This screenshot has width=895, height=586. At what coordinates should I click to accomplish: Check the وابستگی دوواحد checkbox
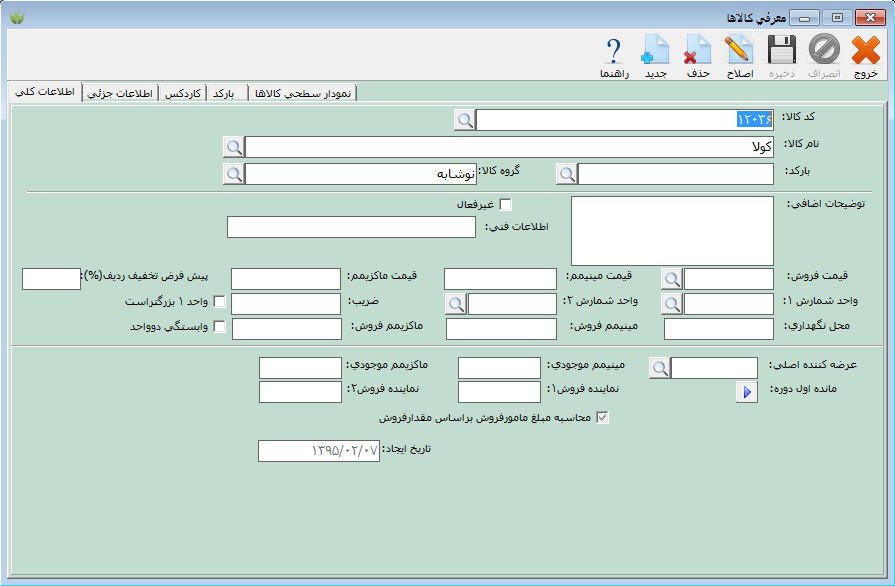pos(219,327)
